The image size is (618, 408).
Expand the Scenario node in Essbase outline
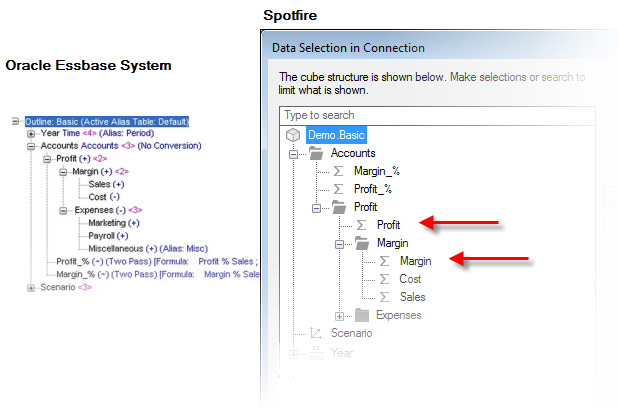tap(31, 288)
